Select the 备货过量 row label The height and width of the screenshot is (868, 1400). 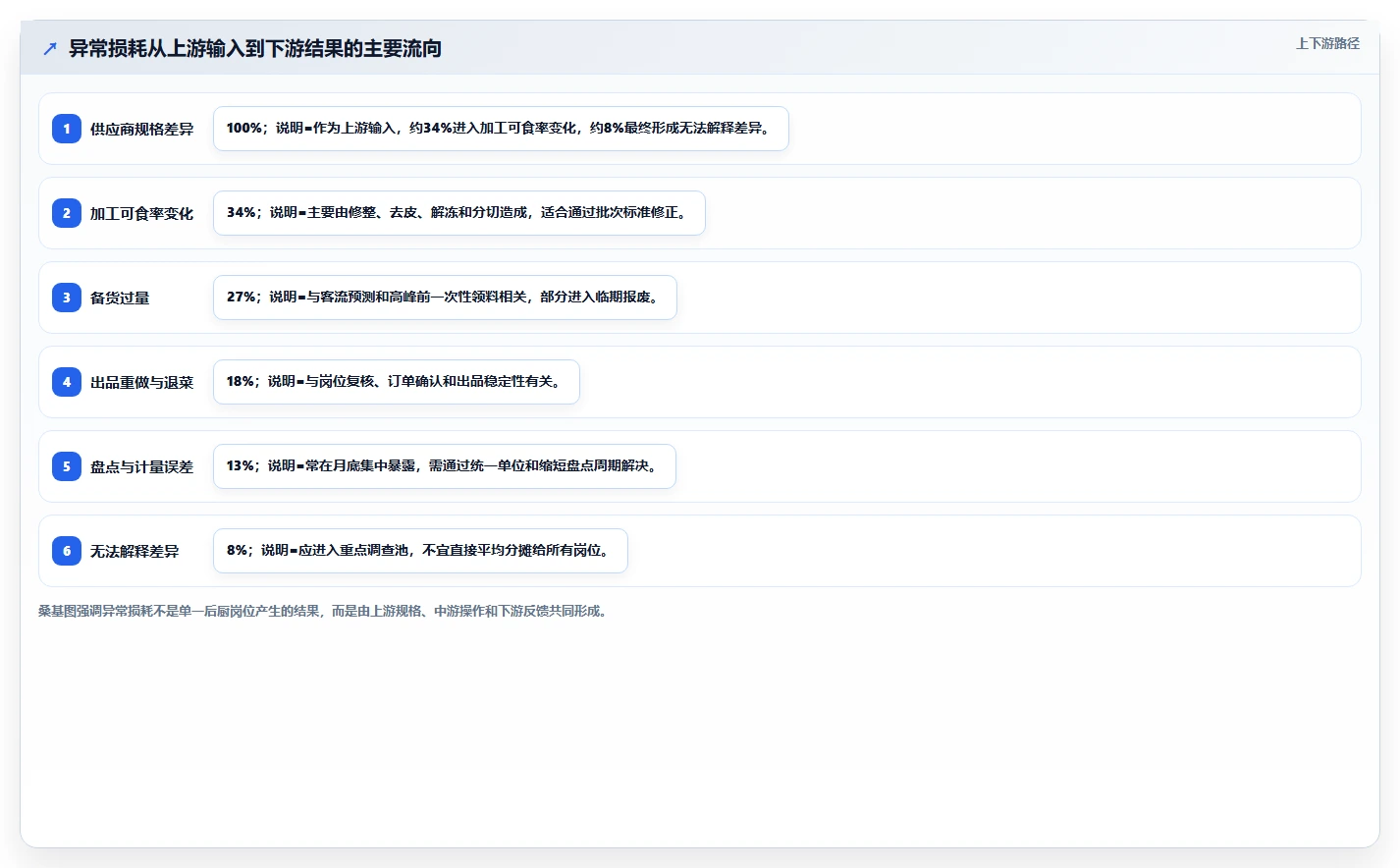tap(120, 298)
